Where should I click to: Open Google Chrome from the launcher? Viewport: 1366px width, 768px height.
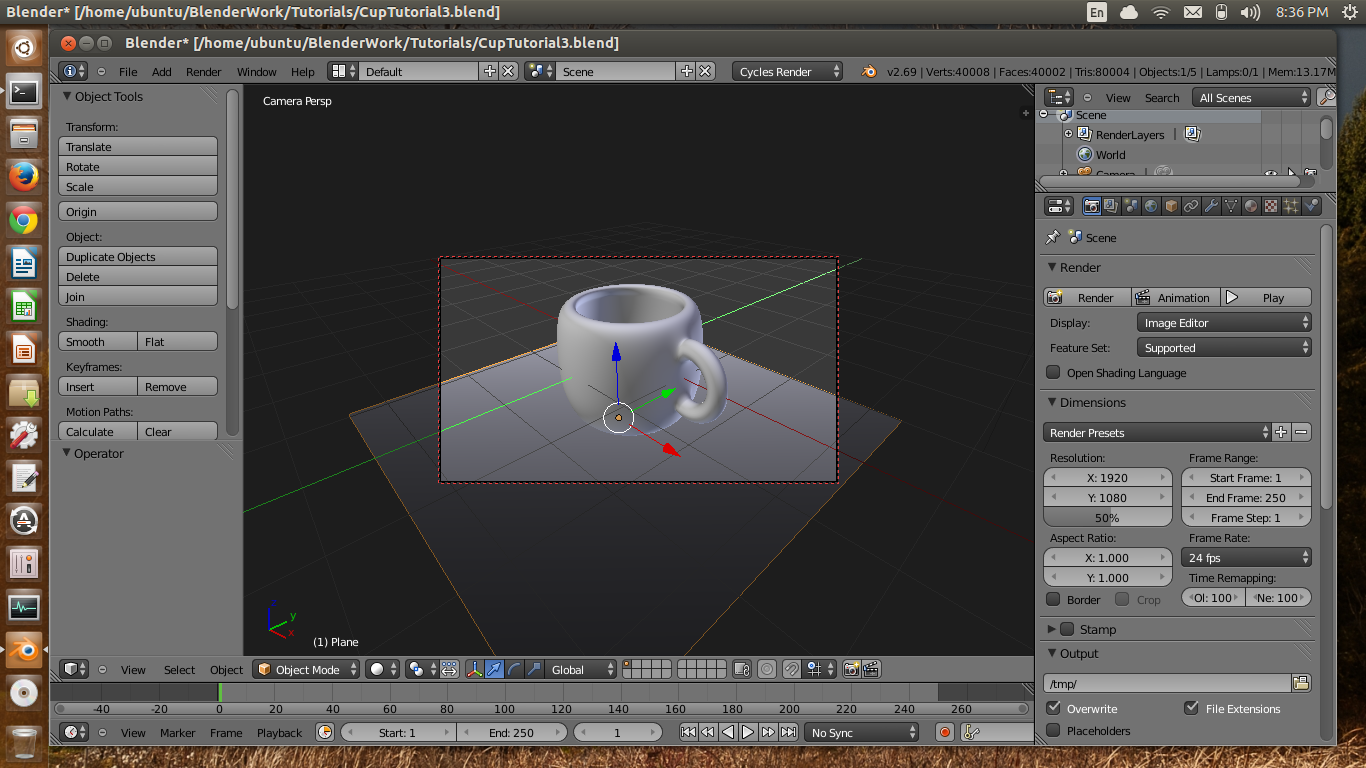pos(24,220)
